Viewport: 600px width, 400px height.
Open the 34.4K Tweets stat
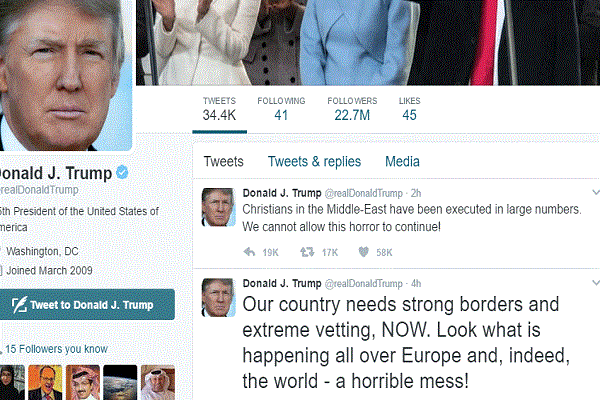[x=219, y=109]
